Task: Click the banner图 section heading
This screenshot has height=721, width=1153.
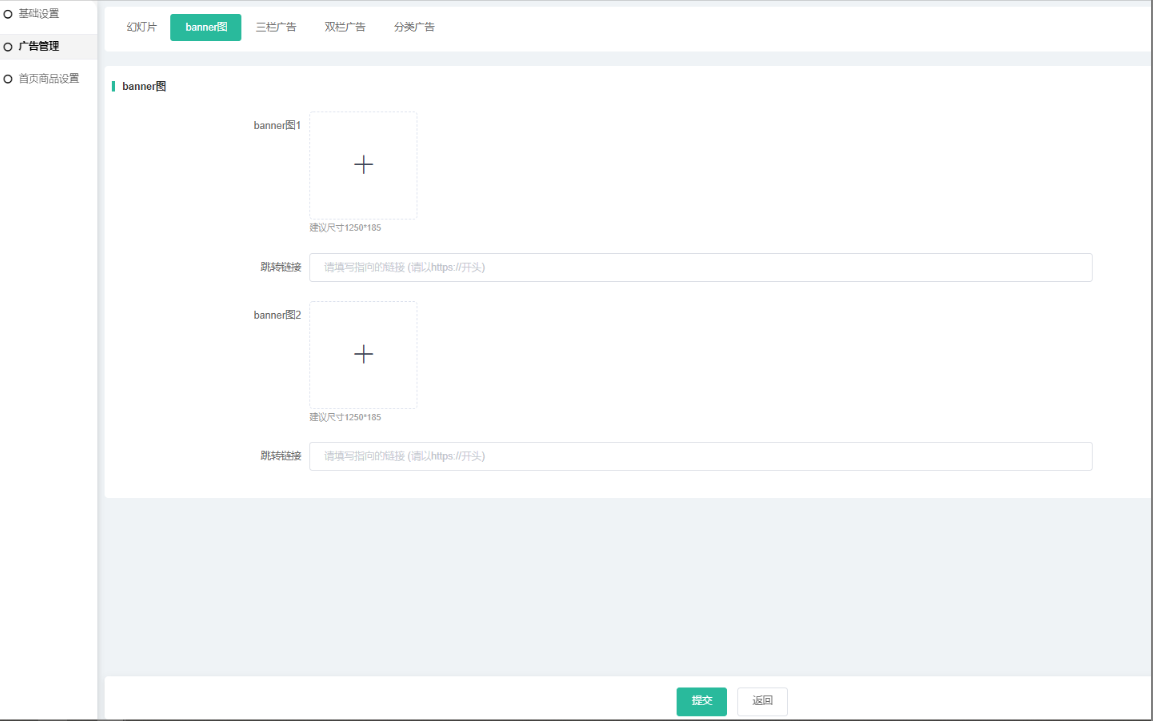Action: pyautogui.click(x=144, y=87)
